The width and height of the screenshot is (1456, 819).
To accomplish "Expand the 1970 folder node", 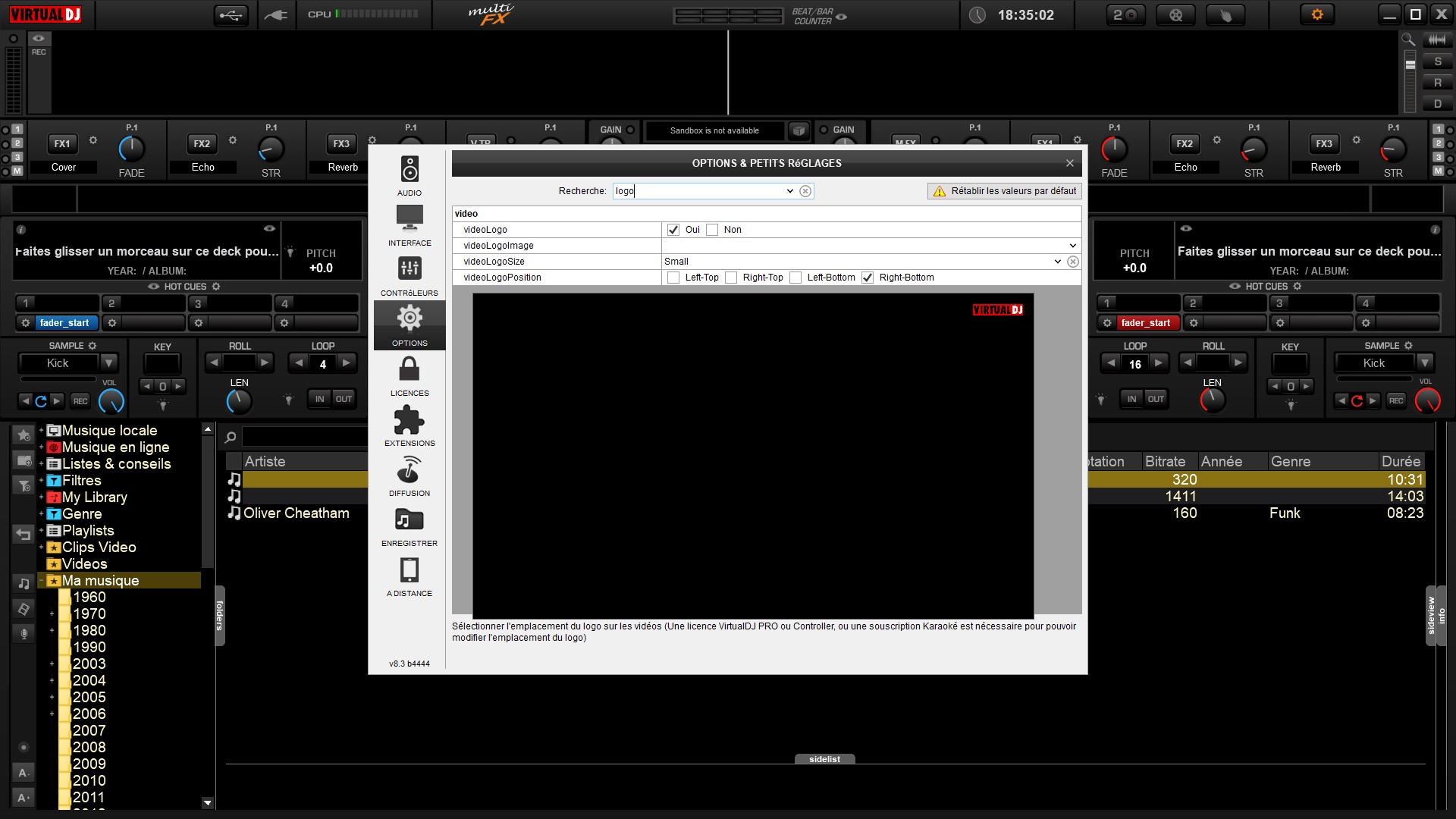I will point(52,614).
